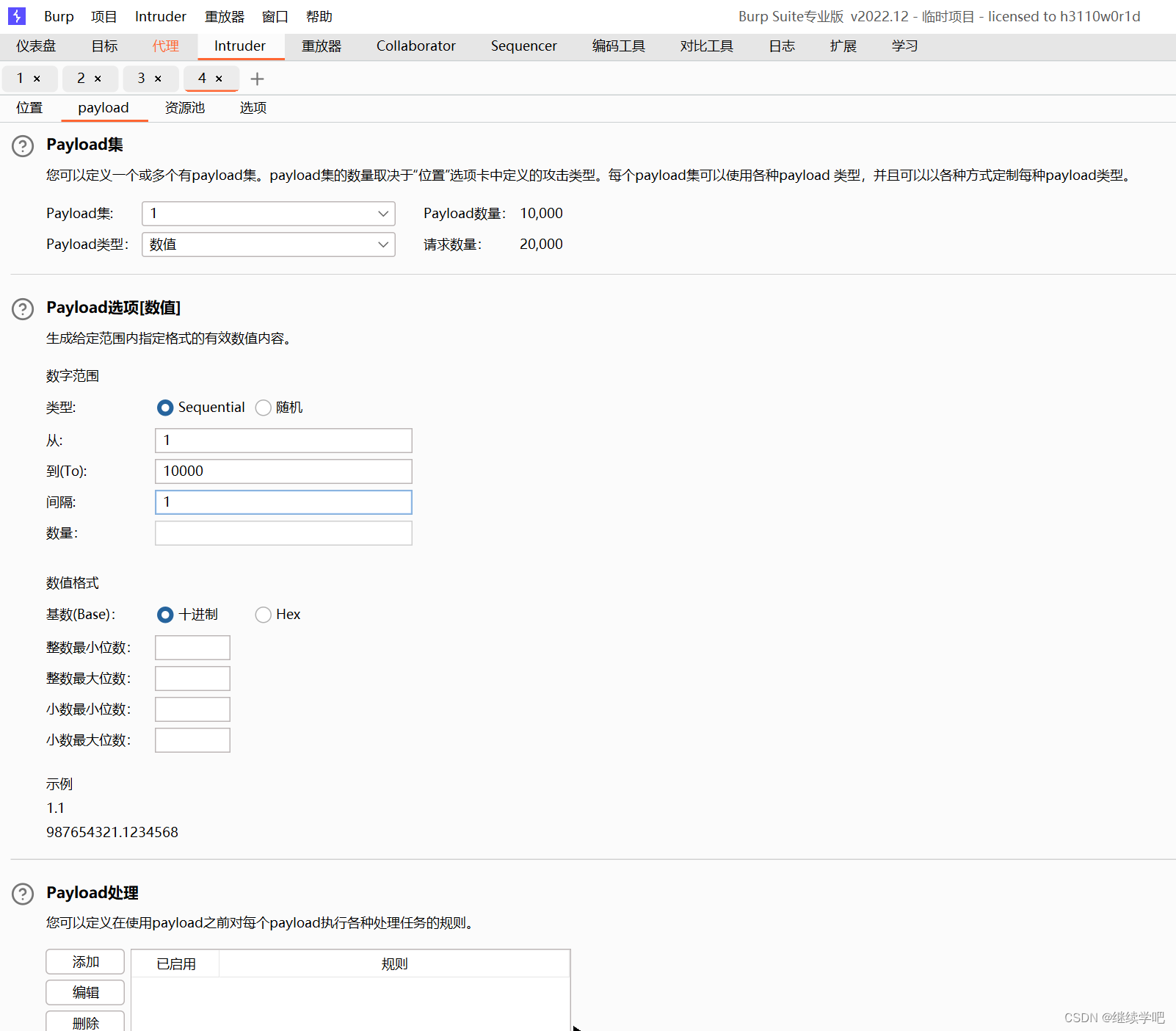The width and height of the screenshot is (1176, 1031).
Task: Open the 资源池 sub-tab
Action: point(185,108)
